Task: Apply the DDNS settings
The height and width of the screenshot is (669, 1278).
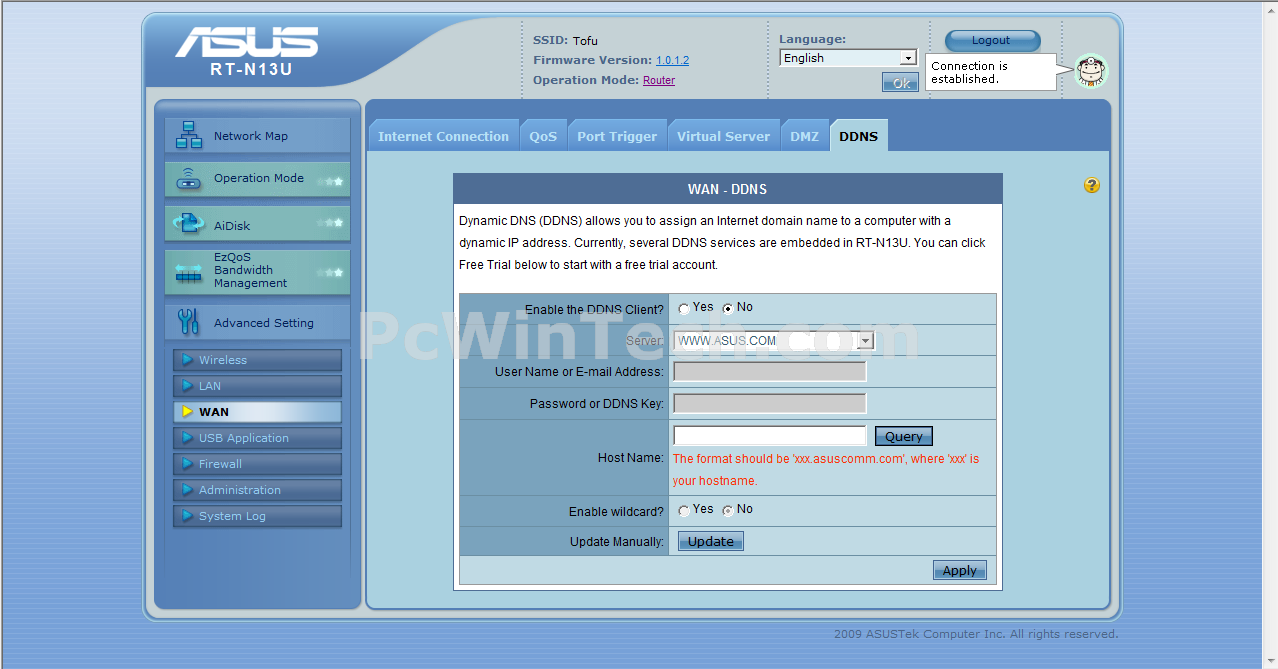Action: (x=960, y=570)
